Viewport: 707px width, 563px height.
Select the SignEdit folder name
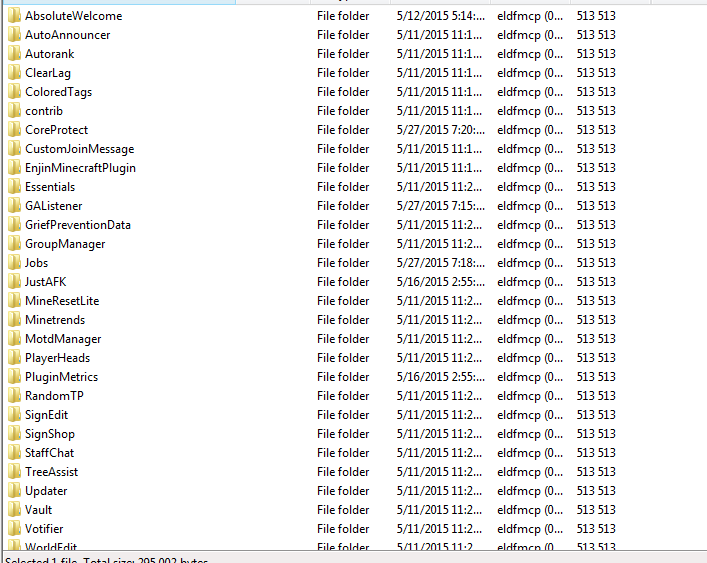coord(46,415)
